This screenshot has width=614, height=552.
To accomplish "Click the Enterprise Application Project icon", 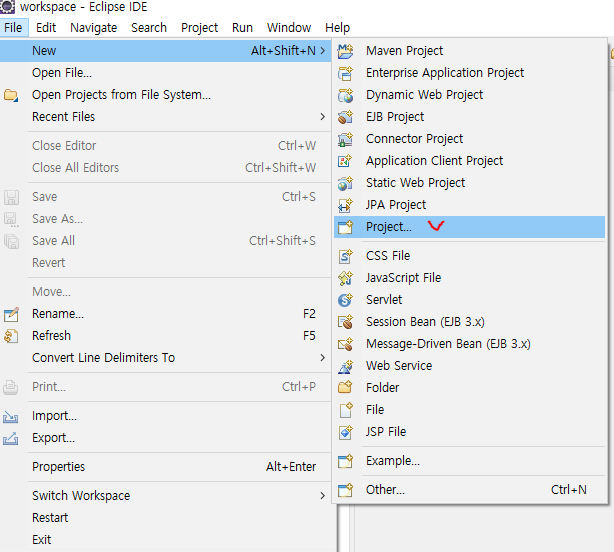I will click(345, 73).
